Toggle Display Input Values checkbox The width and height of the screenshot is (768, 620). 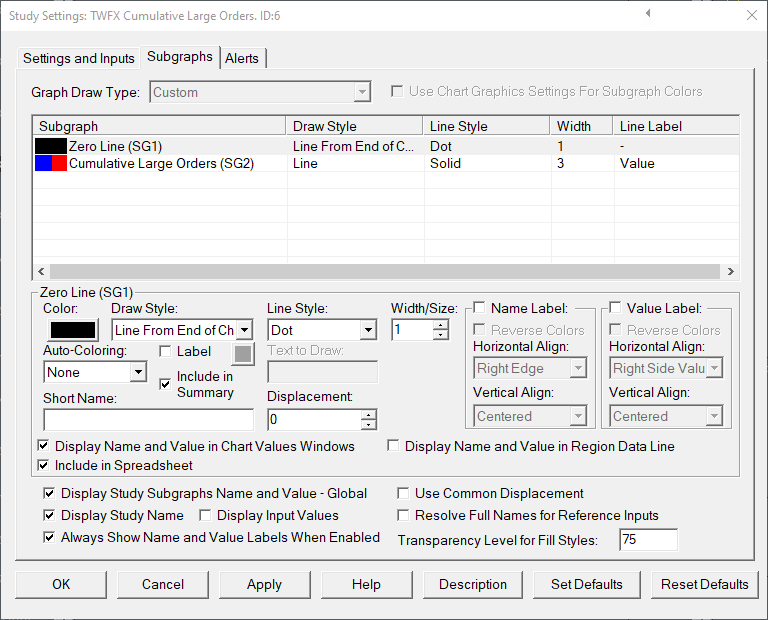click(205, 516)
